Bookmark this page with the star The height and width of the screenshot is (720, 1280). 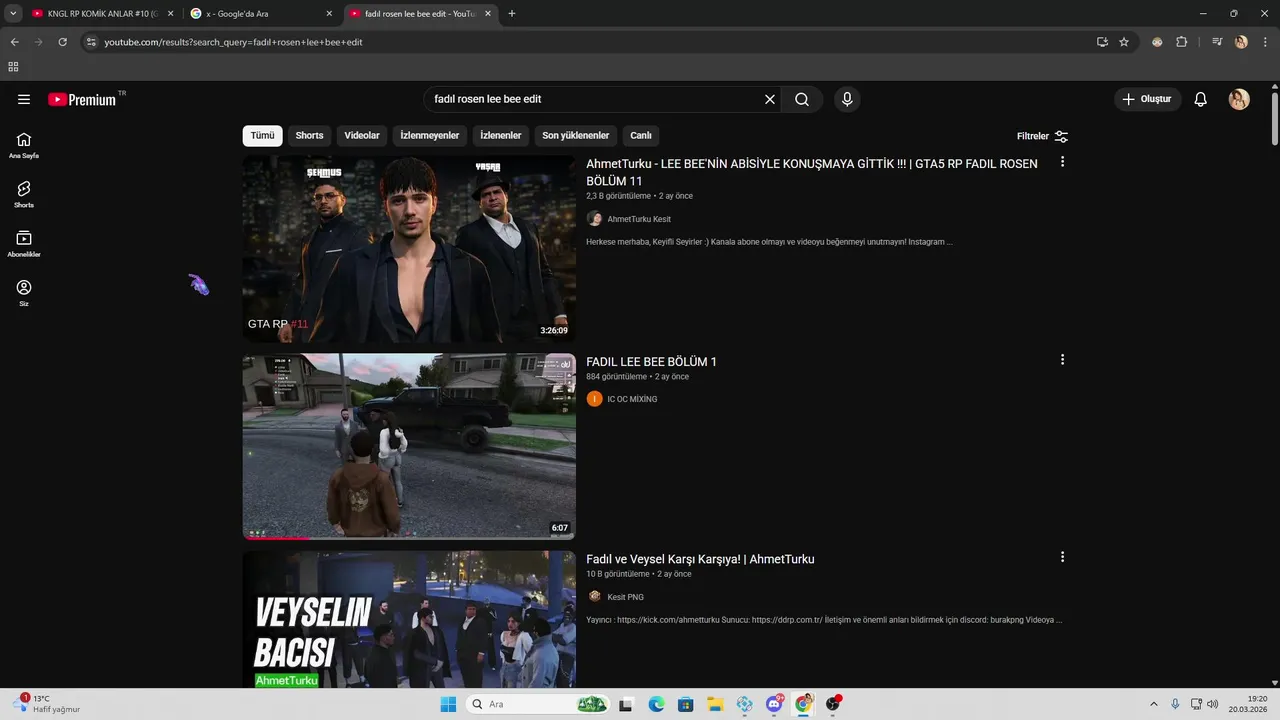point(1124,42)
